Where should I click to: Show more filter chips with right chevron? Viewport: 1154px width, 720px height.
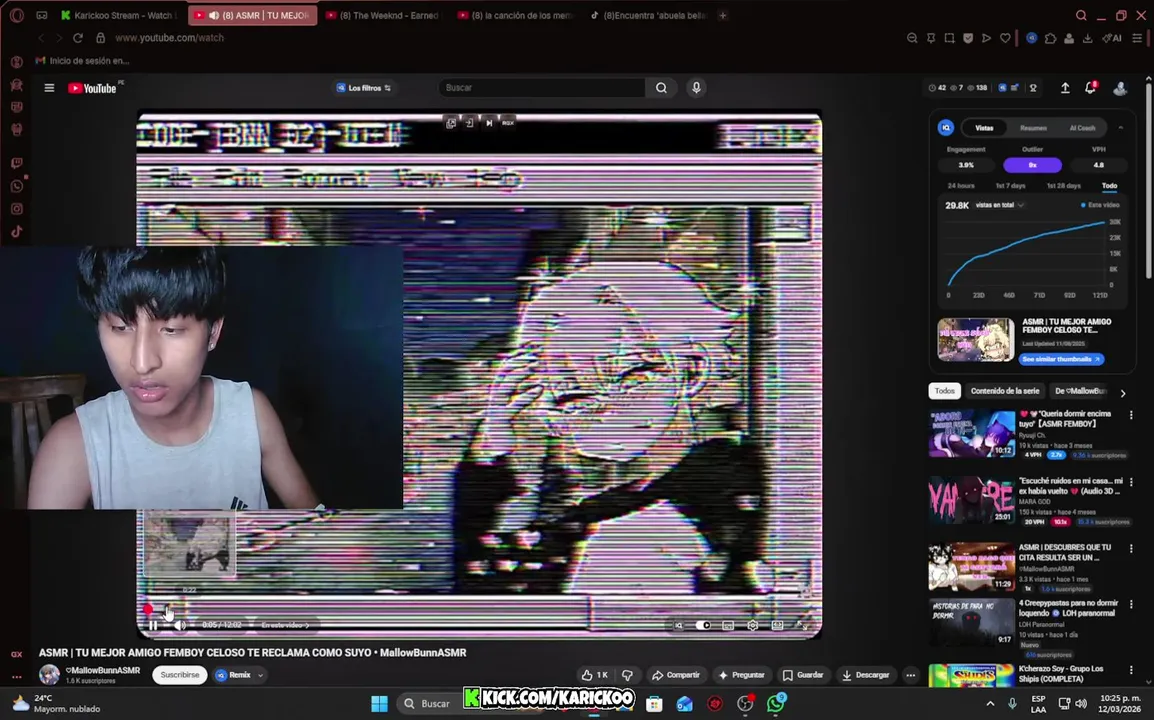tap(1122, 393)
